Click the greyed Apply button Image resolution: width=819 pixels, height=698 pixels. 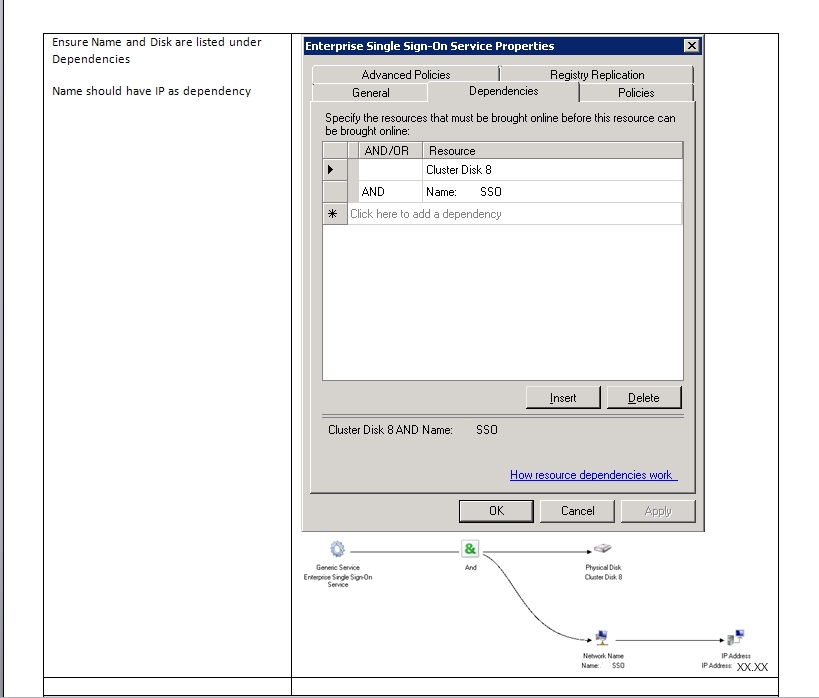[x=658, y=511]
